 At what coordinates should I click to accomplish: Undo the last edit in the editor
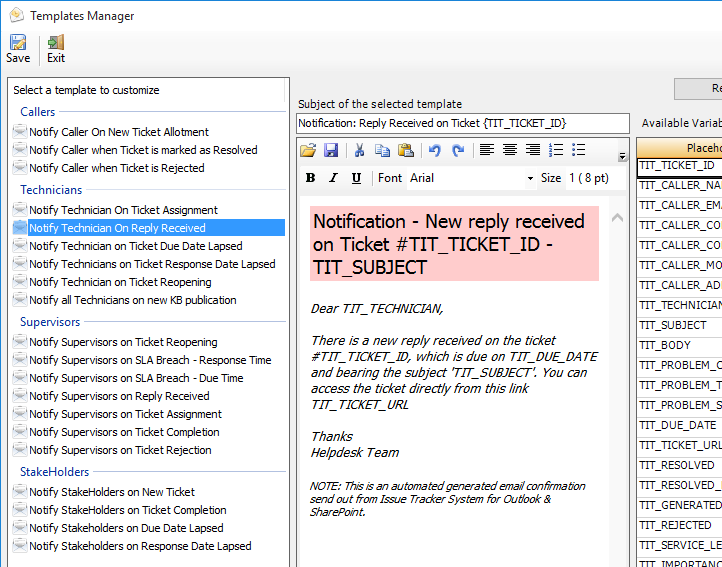point(434,150)
